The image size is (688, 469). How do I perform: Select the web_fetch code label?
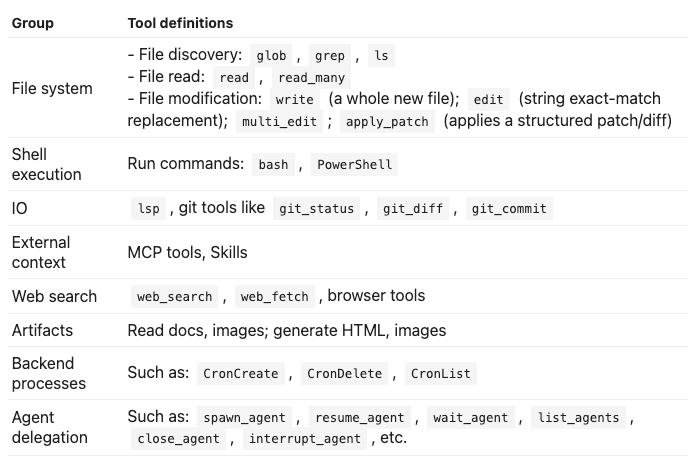coord(275,297)
